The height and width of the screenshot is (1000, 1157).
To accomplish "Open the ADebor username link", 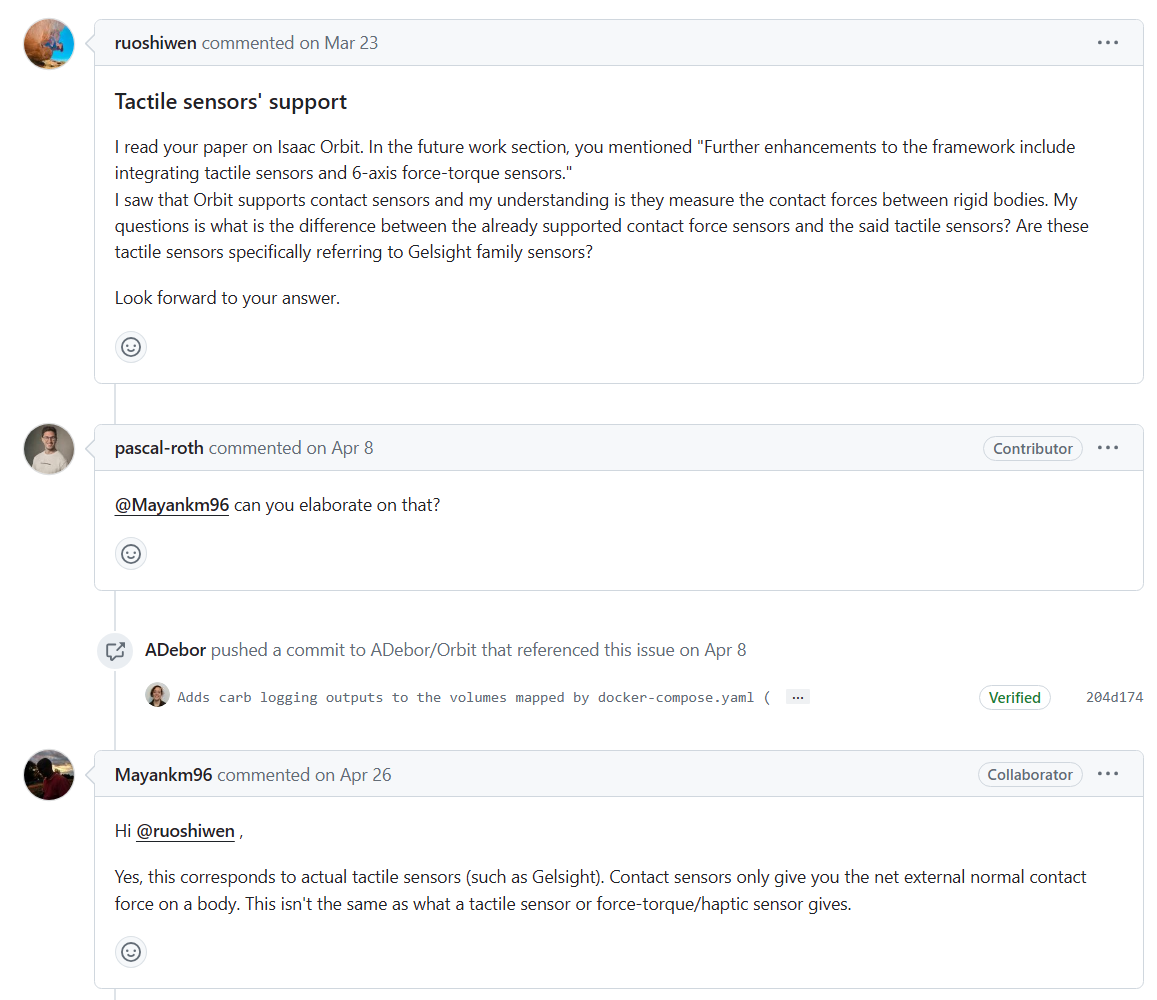I will pyautogui.click(x=175, y=650).
